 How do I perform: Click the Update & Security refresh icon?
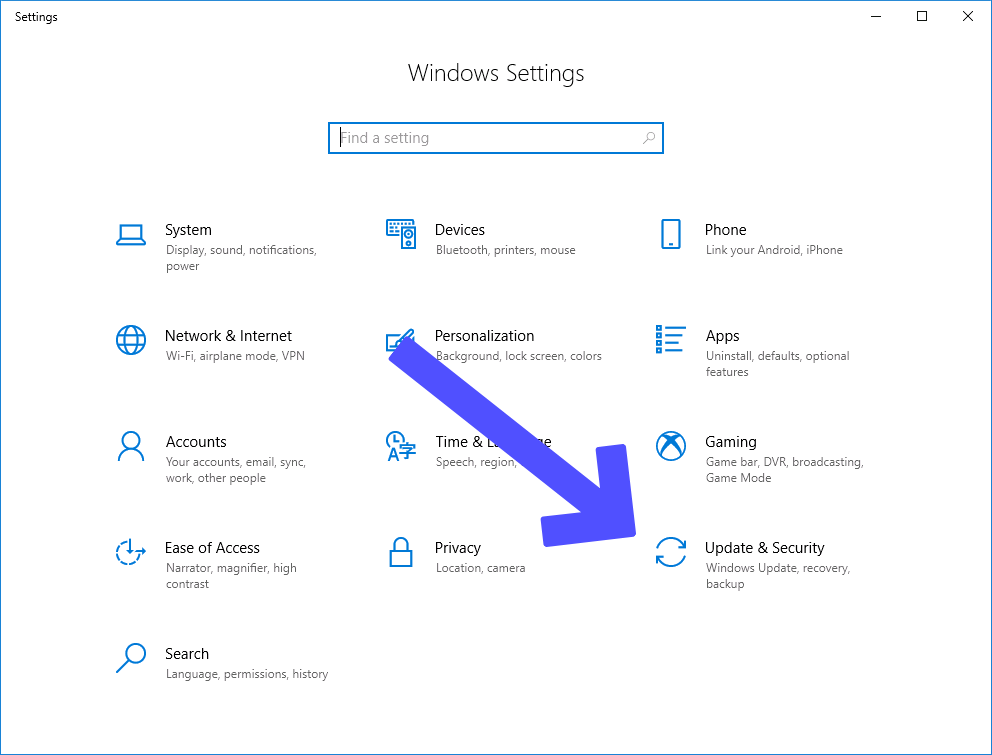pos(671,552)
